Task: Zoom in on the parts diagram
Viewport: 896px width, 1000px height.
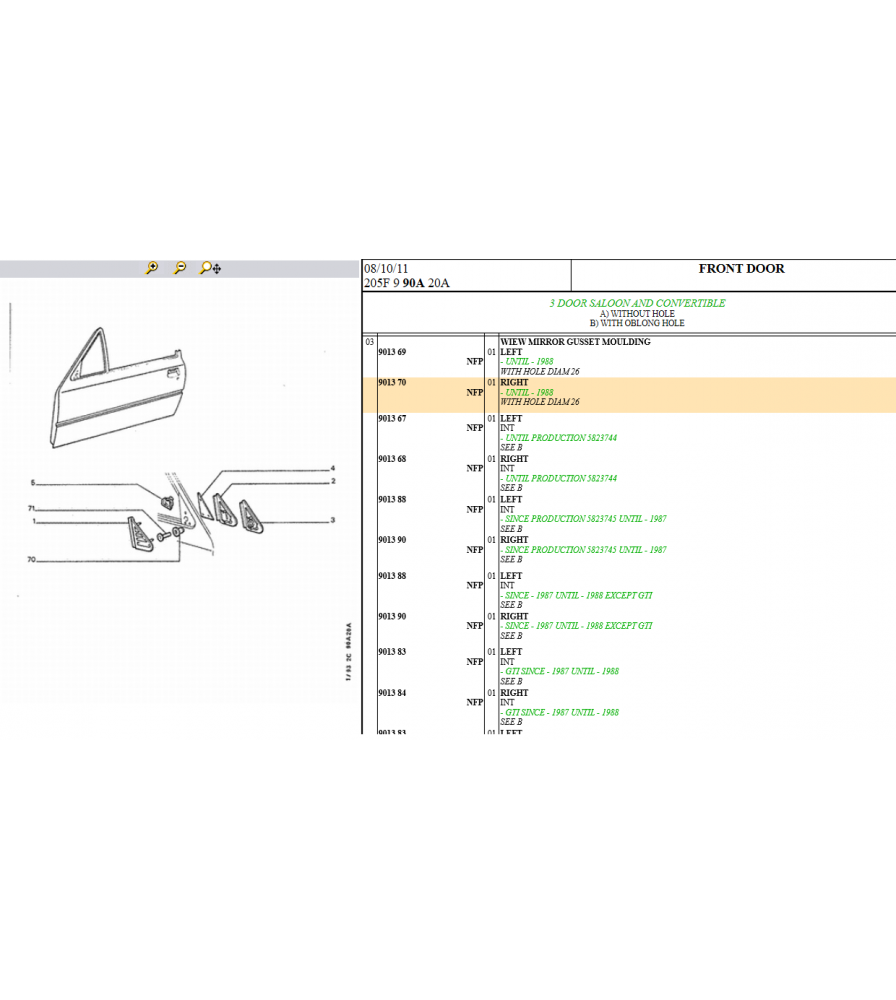Action: [x=152, y=268]
